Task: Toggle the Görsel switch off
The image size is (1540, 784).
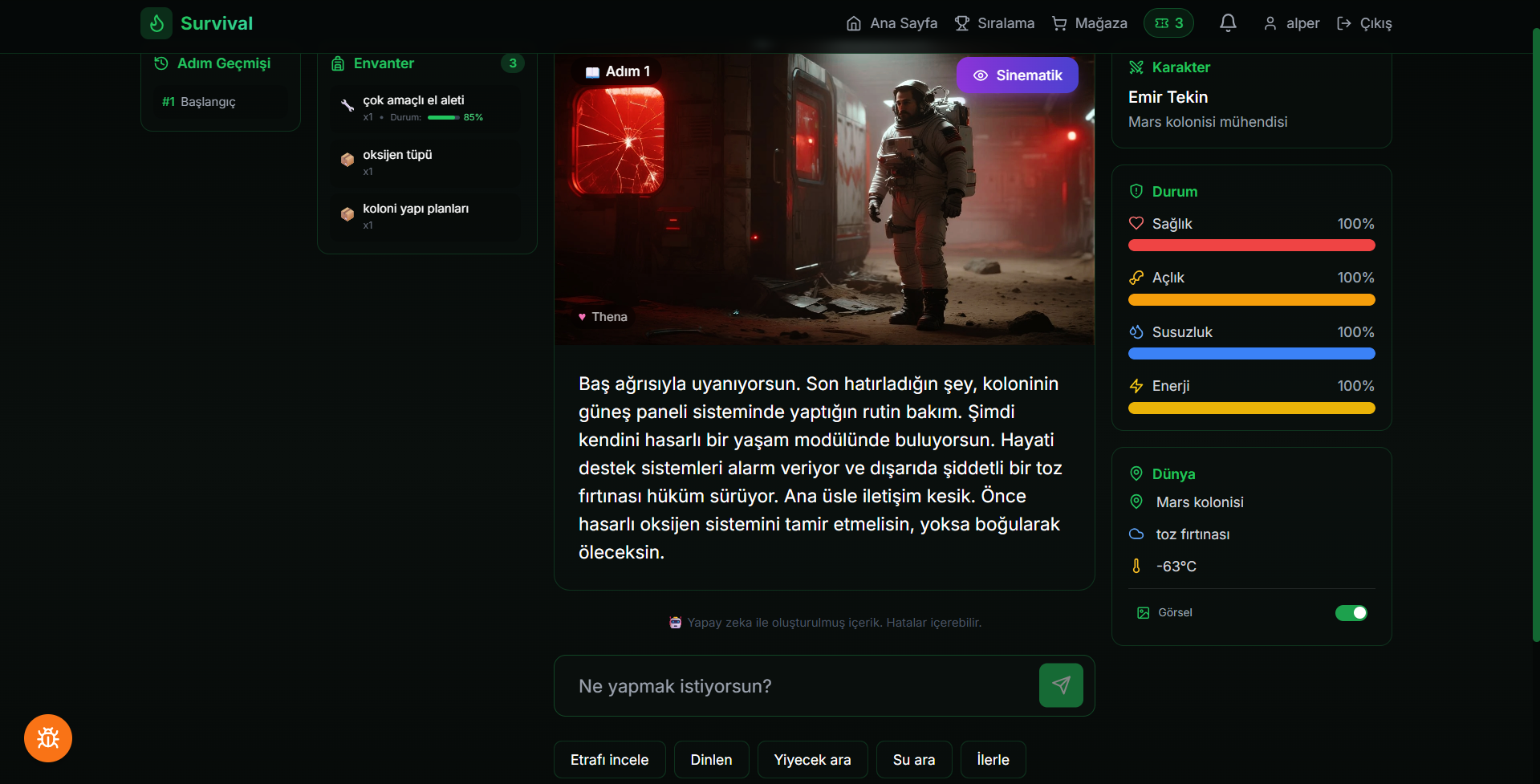Action: pos(1351,613)
